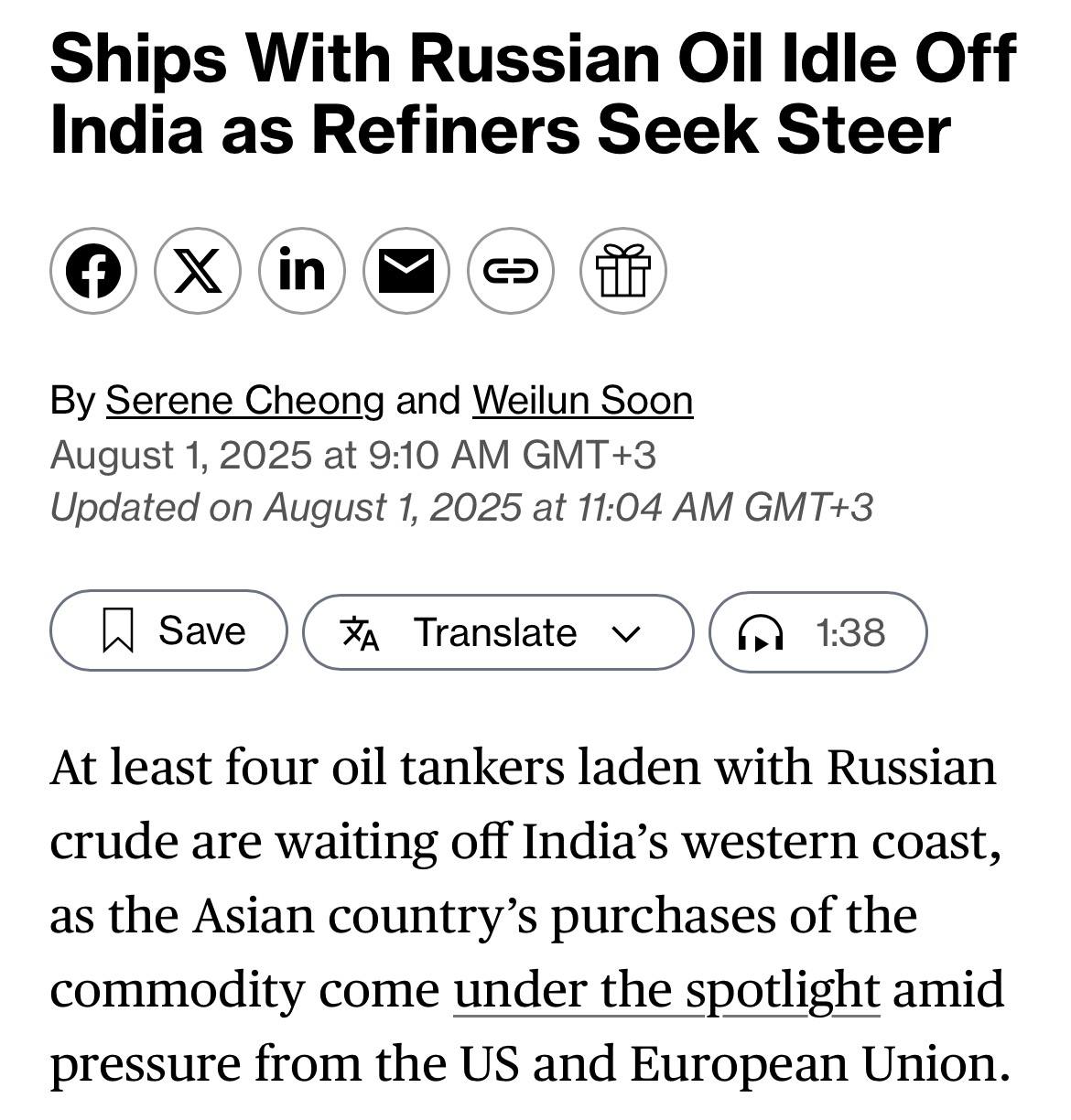Image resolution: width=1071 pixels, height=1120 pixels.
Task: Click the August 1 9:10 AM publish date
Action: click(x=352, y=455)
